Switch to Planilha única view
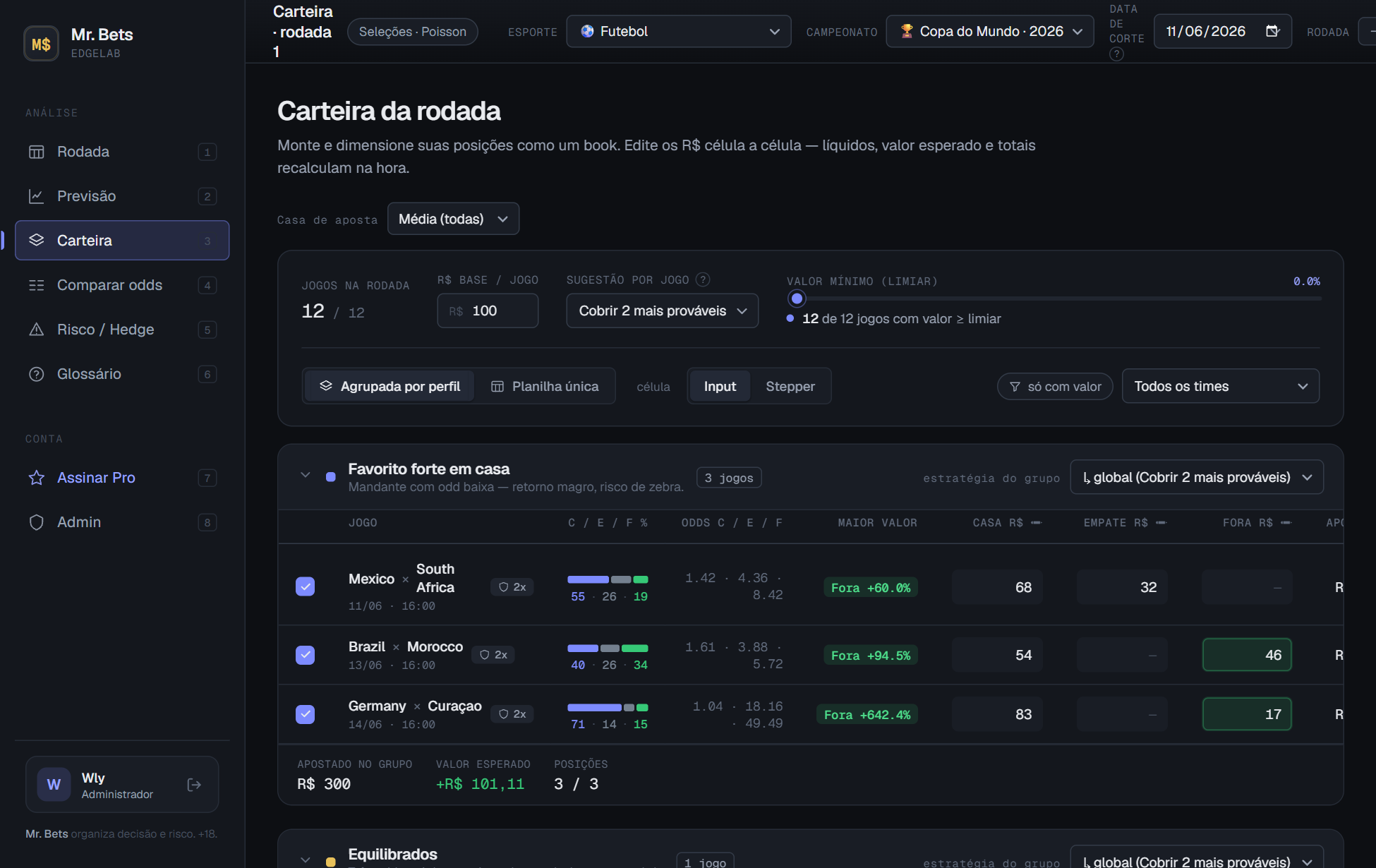Image resolution: width=1376 pixels, height=868 pixels. [545, 386]
